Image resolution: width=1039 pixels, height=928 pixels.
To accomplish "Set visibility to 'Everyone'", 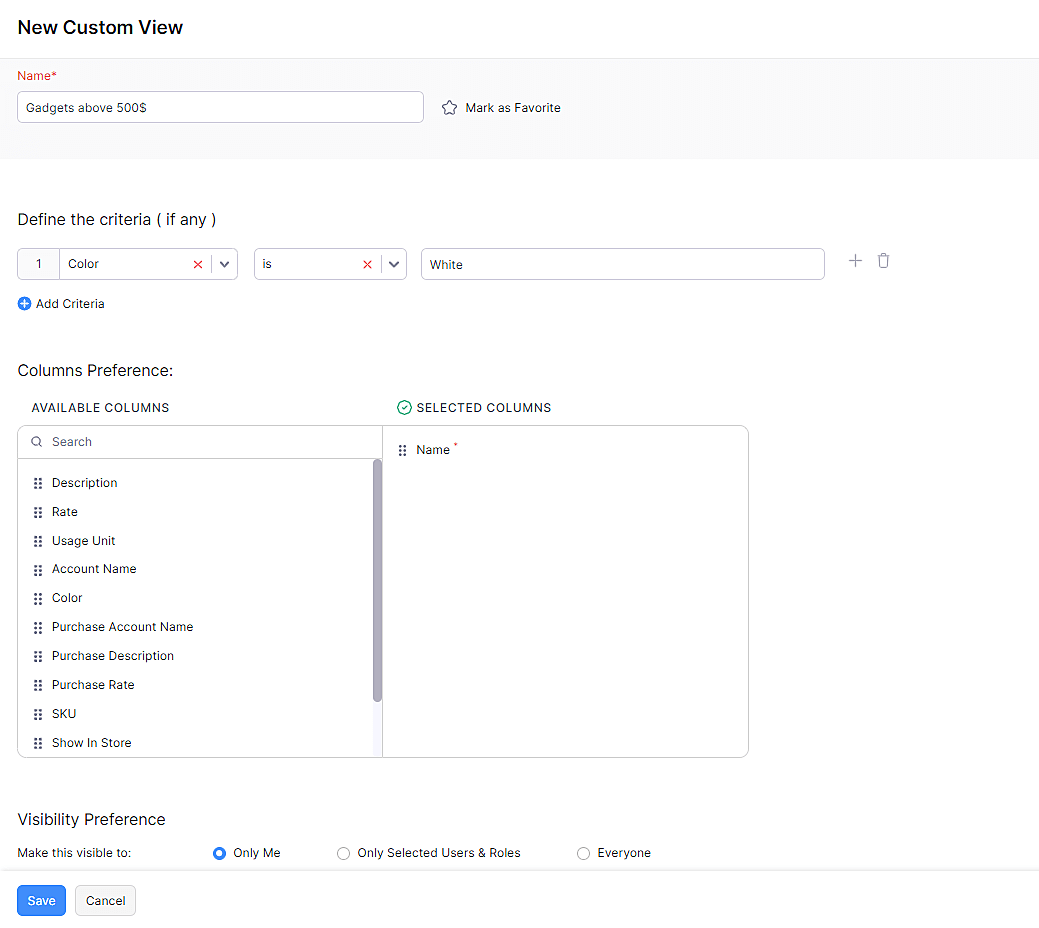I will point(583,853).
